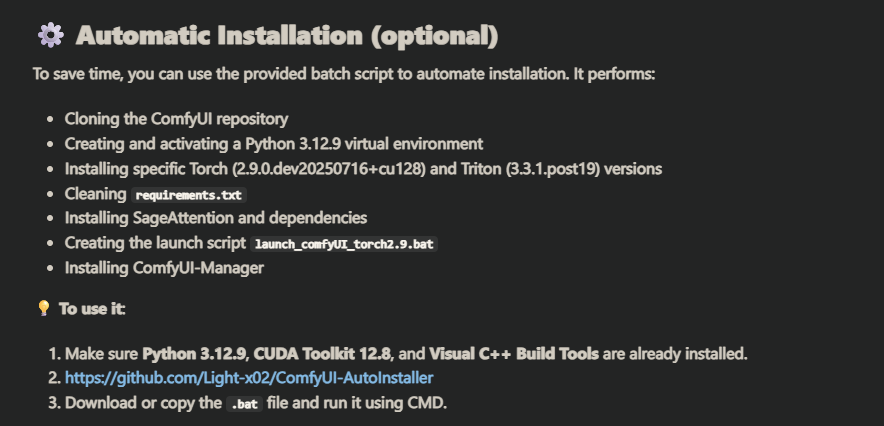Viewport: 884px width, 426px height.
Task: Click the bold Python 3.12.9 in step one
Action: point(194,354)
